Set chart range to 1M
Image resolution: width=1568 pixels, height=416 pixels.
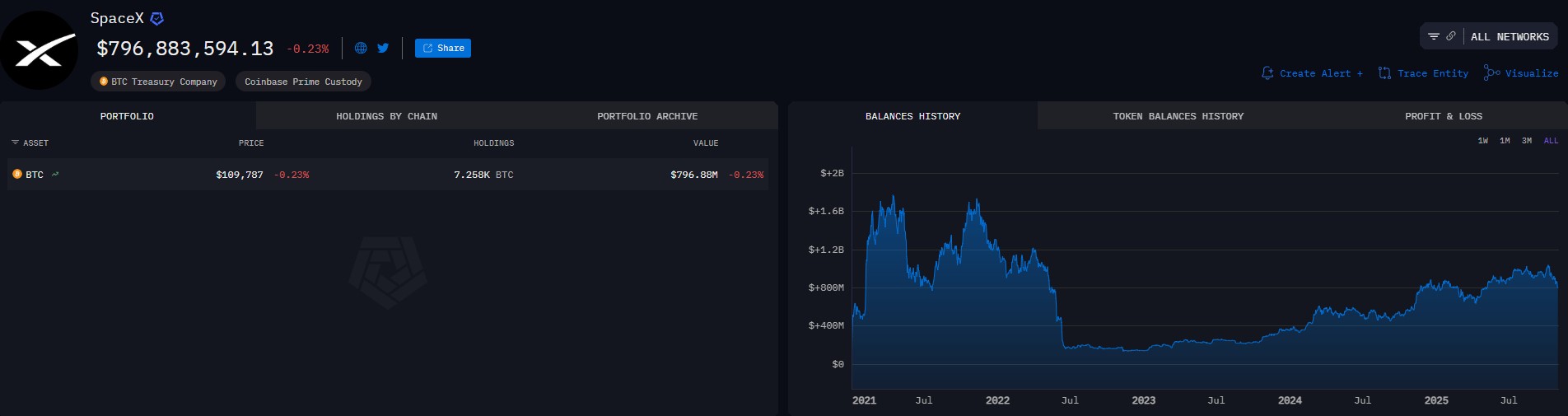point(1505,141)
